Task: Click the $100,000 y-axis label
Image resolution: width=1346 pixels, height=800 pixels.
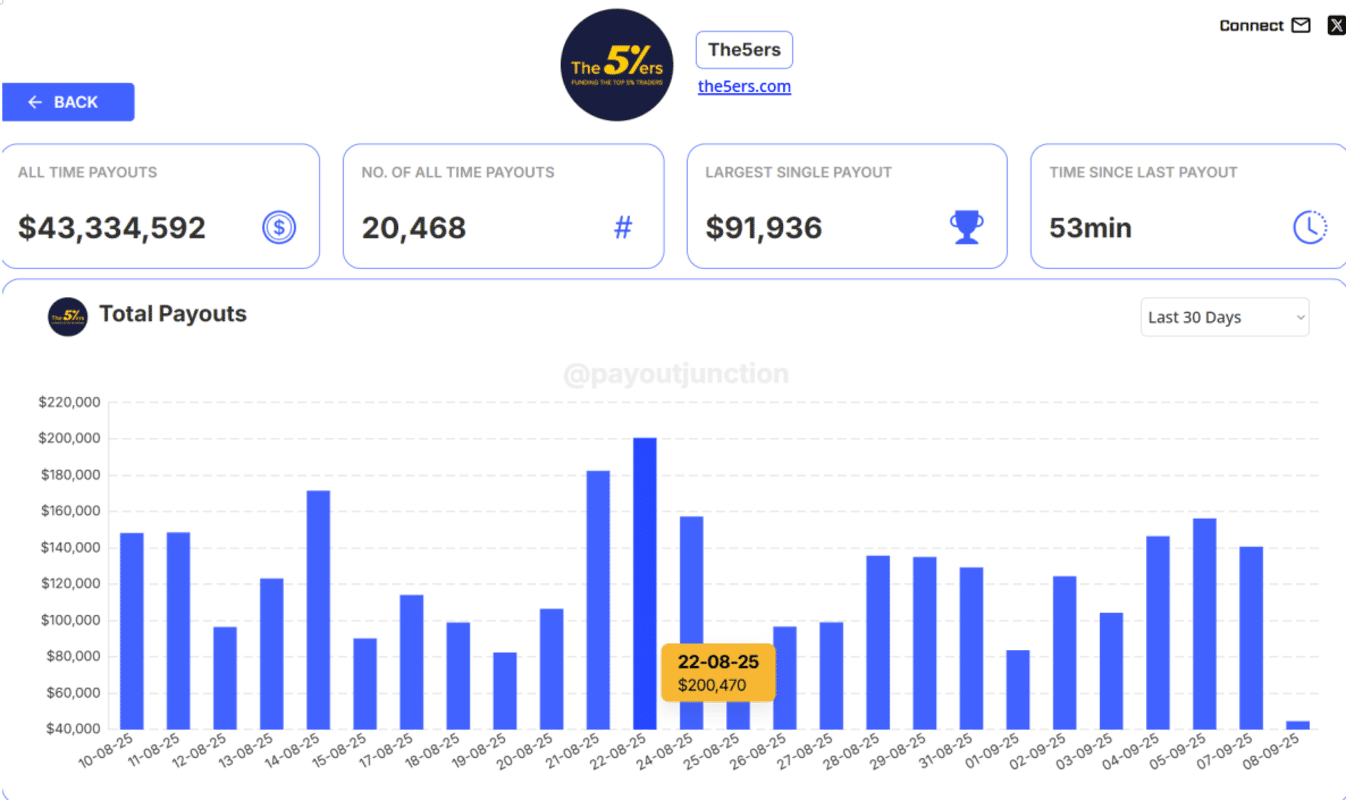Action: (x=70, y=620)
